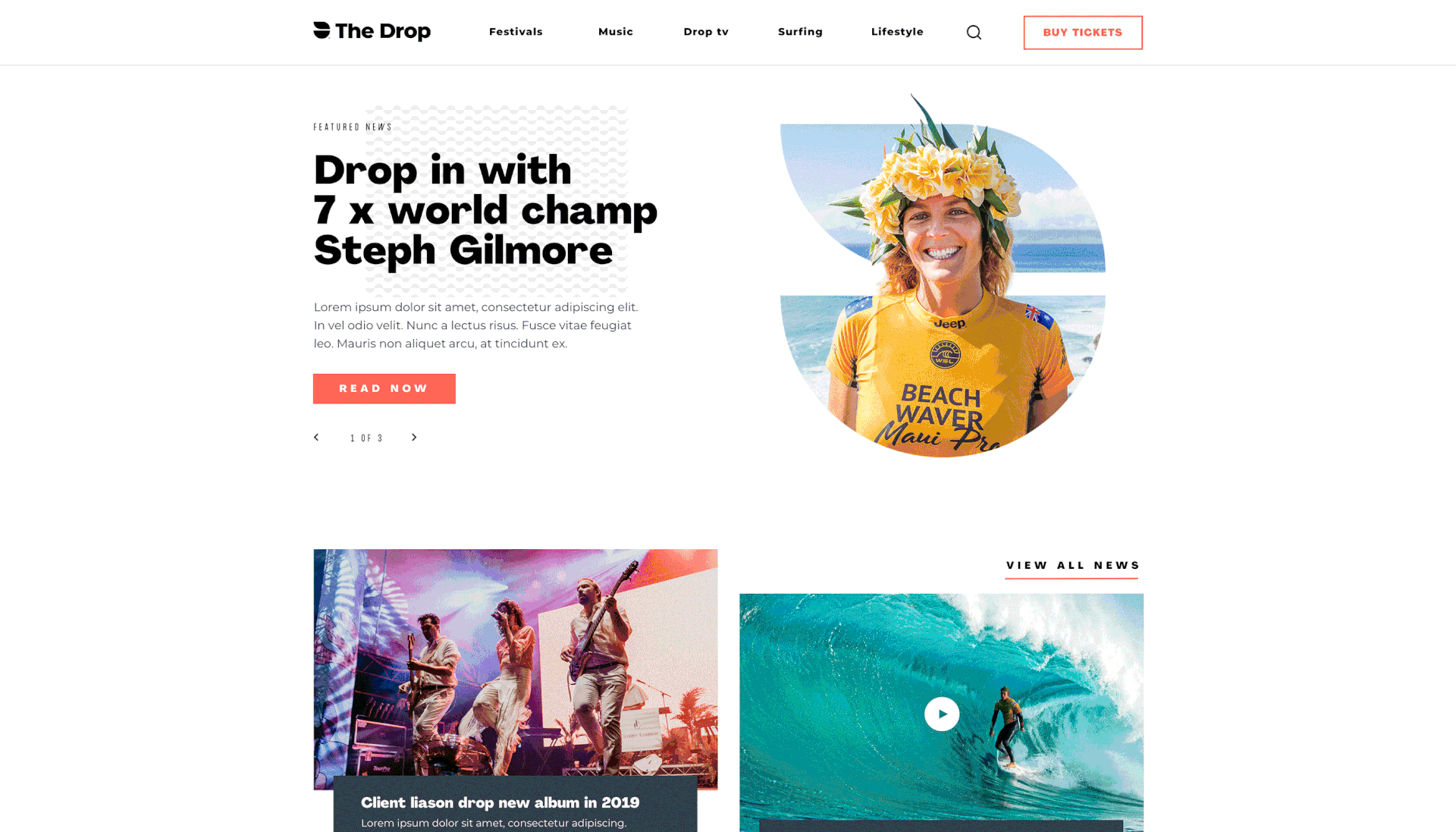The width and height of the screenshot is (1456, 832).
Task: Click the Buy Tickets button
Action: [1083, 33]
